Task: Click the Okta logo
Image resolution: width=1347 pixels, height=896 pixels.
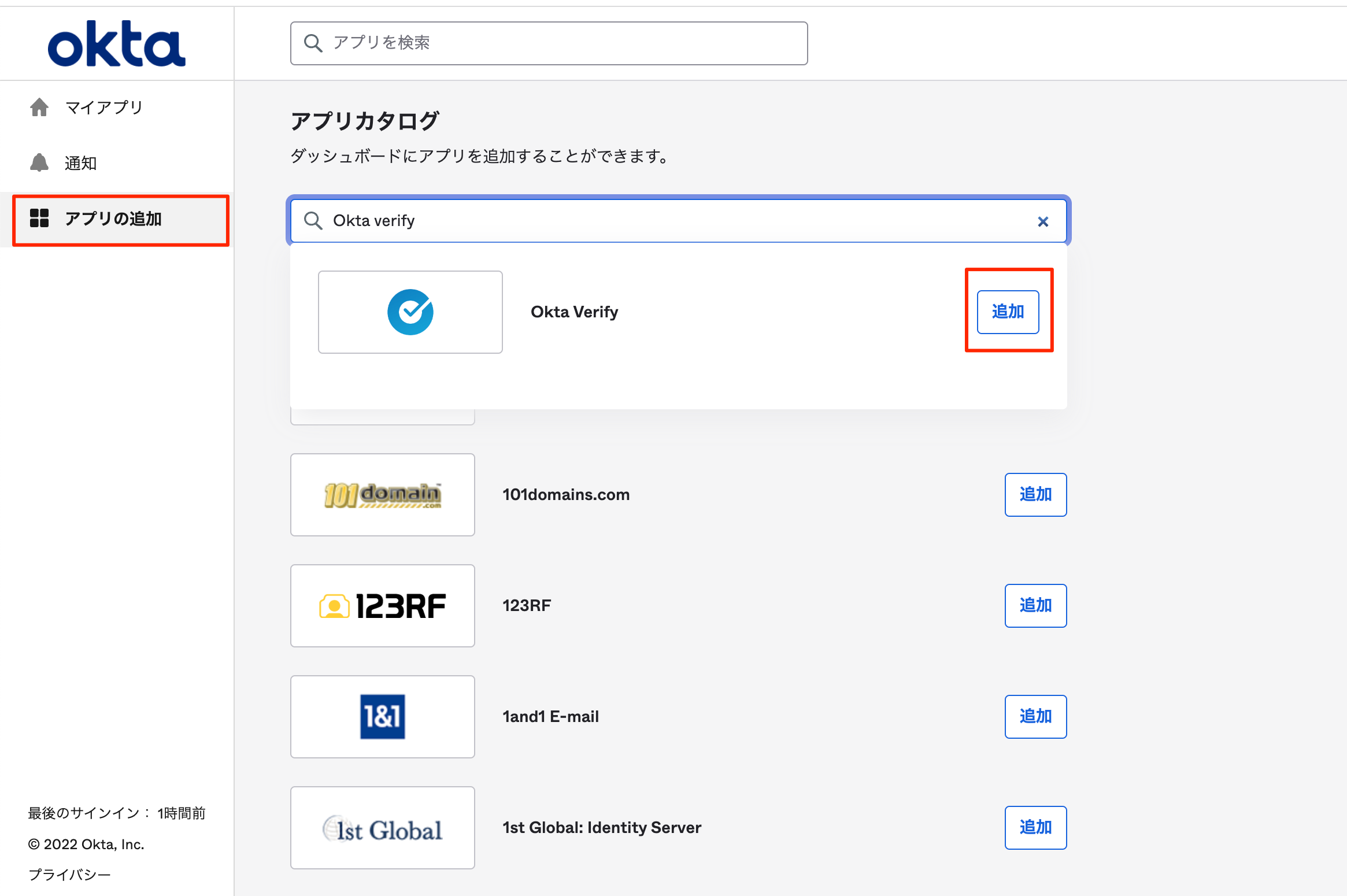Action: (x=116, y=44)
